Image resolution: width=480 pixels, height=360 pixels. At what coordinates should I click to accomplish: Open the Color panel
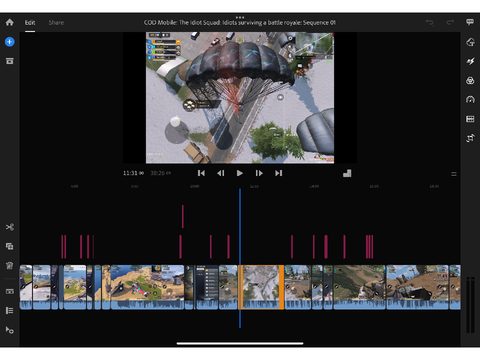pyautogui.click(x=470, y=80)
